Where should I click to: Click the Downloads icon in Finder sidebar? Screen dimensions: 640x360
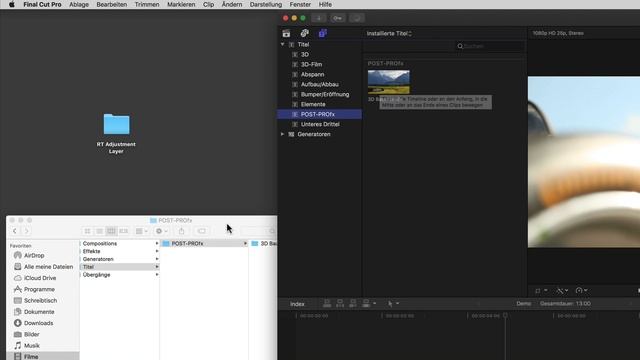pos(18,323)
